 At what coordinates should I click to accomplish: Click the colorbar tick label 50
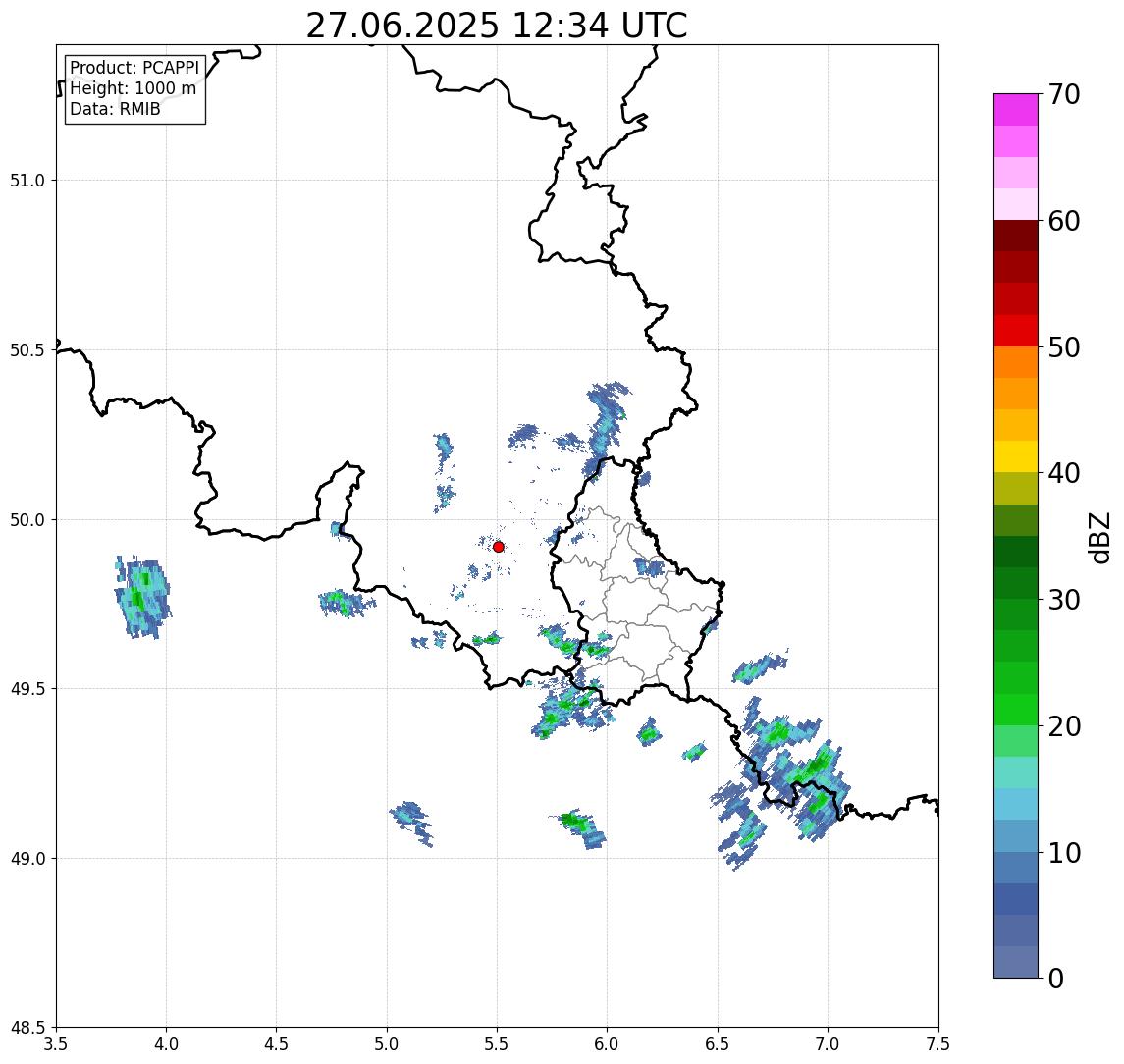tap(1064, 347)
